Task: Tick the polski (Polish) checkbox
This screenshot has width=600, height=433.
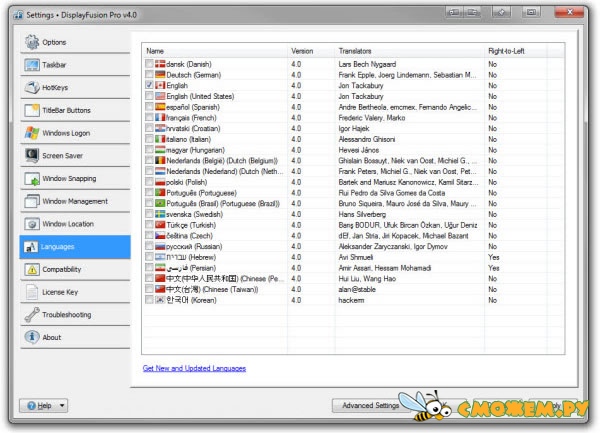Action: [x=149, y=181]
